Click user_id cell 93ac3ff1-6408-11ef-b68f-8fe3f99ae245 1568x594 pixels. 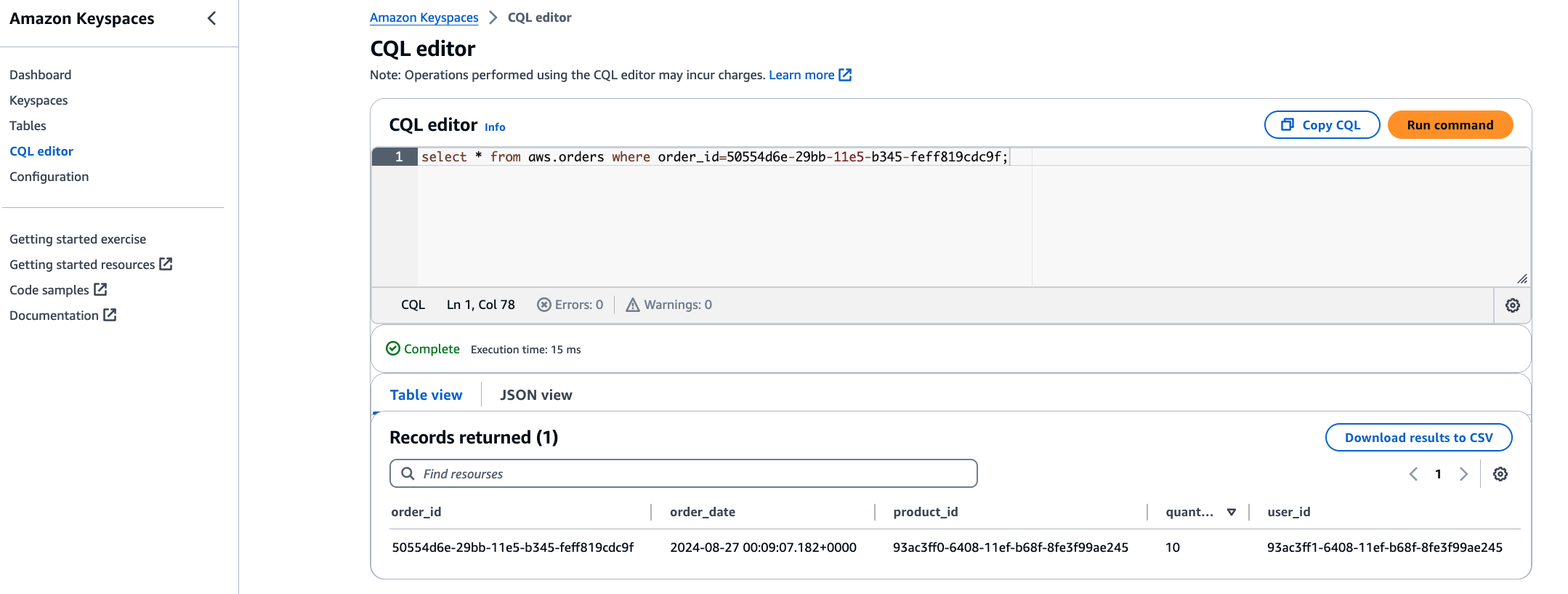coord(1385,547)
